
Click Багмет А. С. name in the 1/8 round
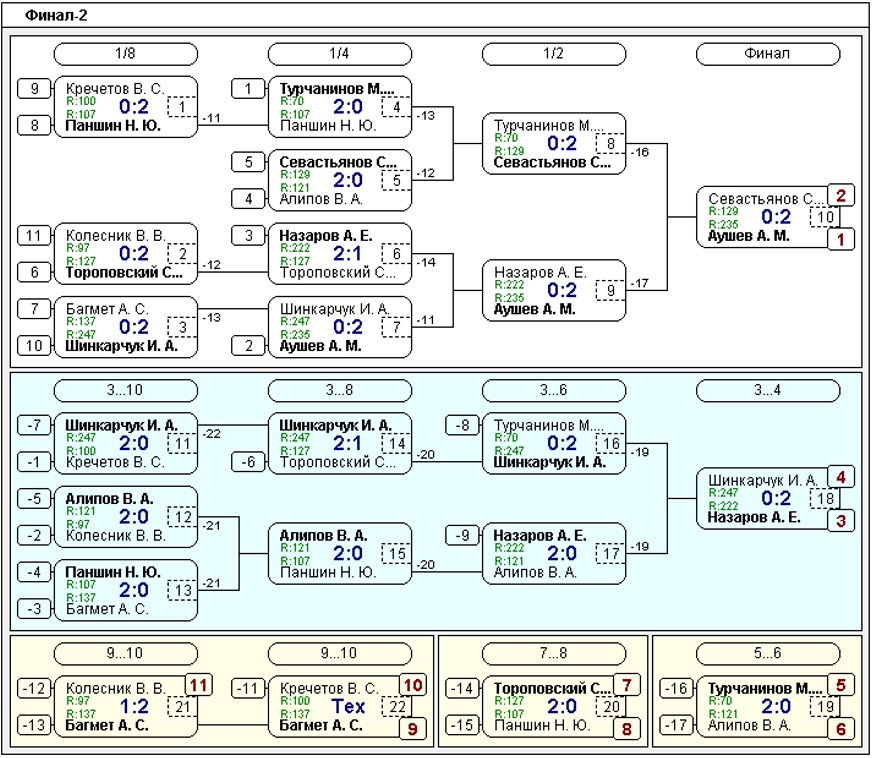[107, 309]
